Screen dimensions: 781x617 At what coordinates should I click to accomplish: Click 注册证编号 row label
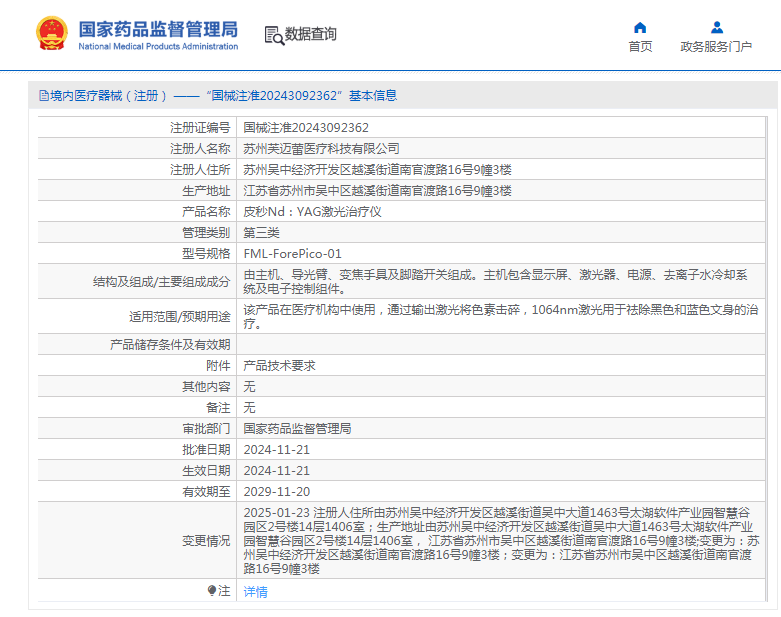(200, 128)
